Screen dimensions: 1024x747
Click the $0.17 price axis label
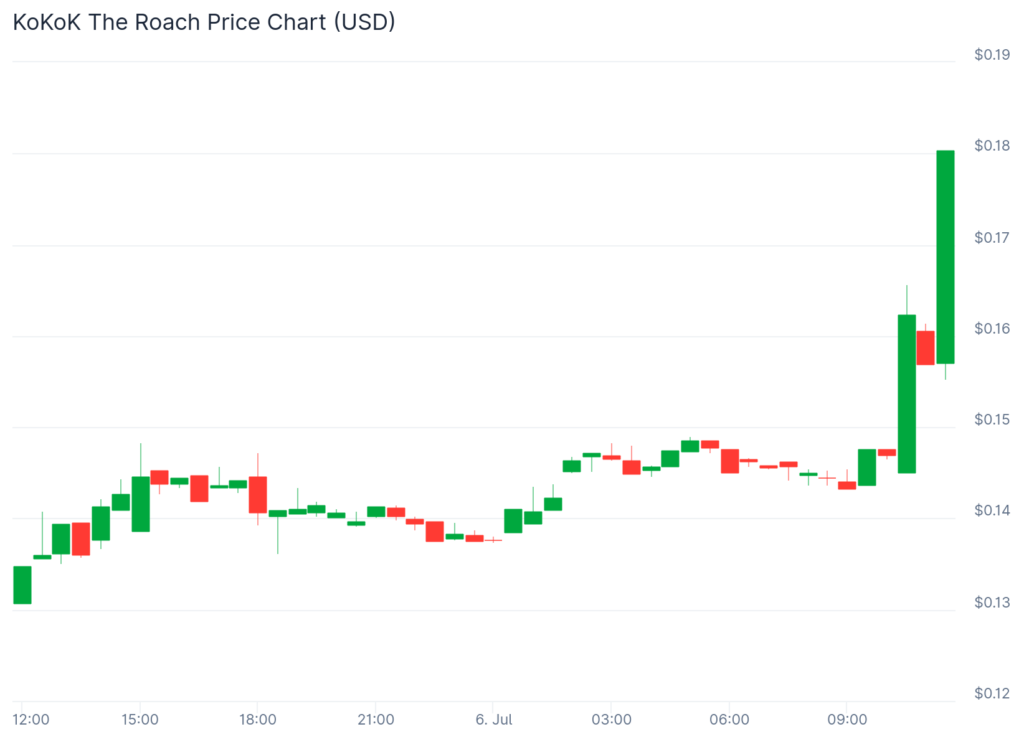point(991,238)
